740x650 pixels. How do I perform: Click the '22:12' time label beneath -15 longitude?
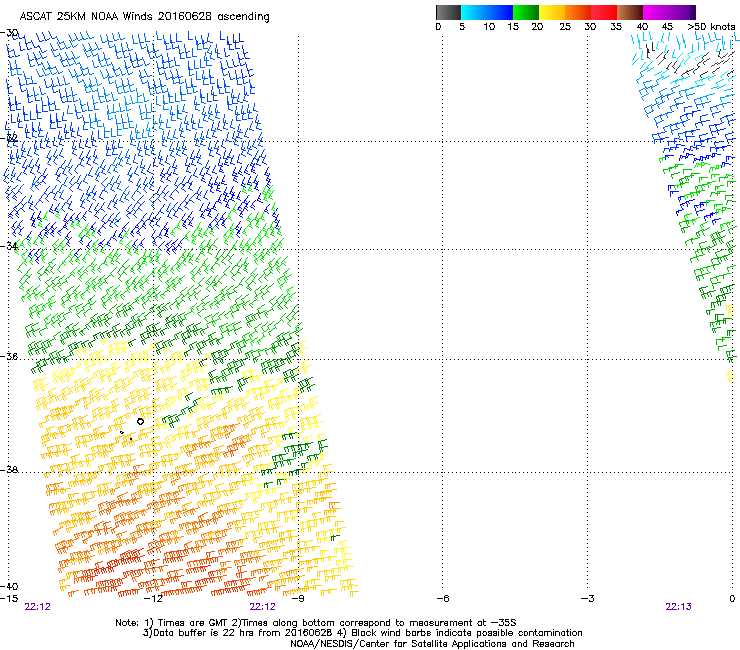pyautogui.click(x=37, y=607)
